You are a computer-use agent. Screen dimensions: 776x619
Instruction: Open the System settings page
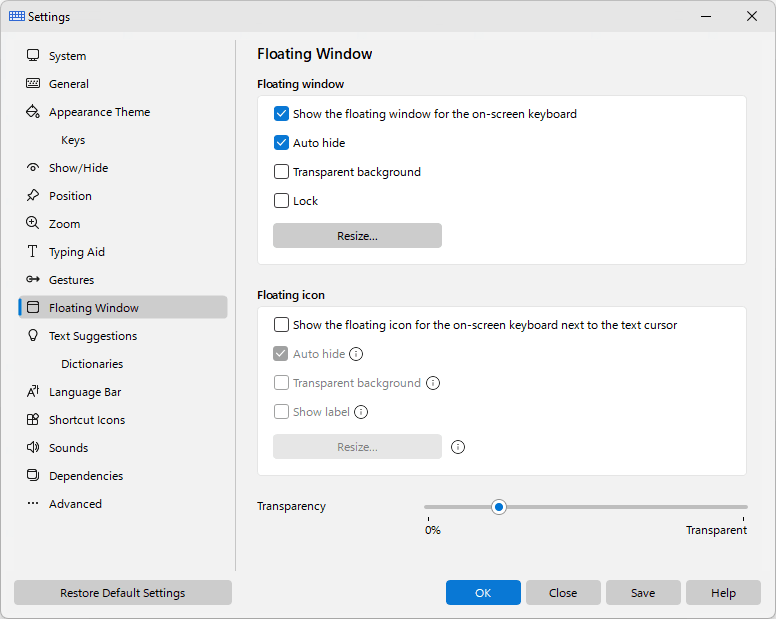[x=123, y=56]
